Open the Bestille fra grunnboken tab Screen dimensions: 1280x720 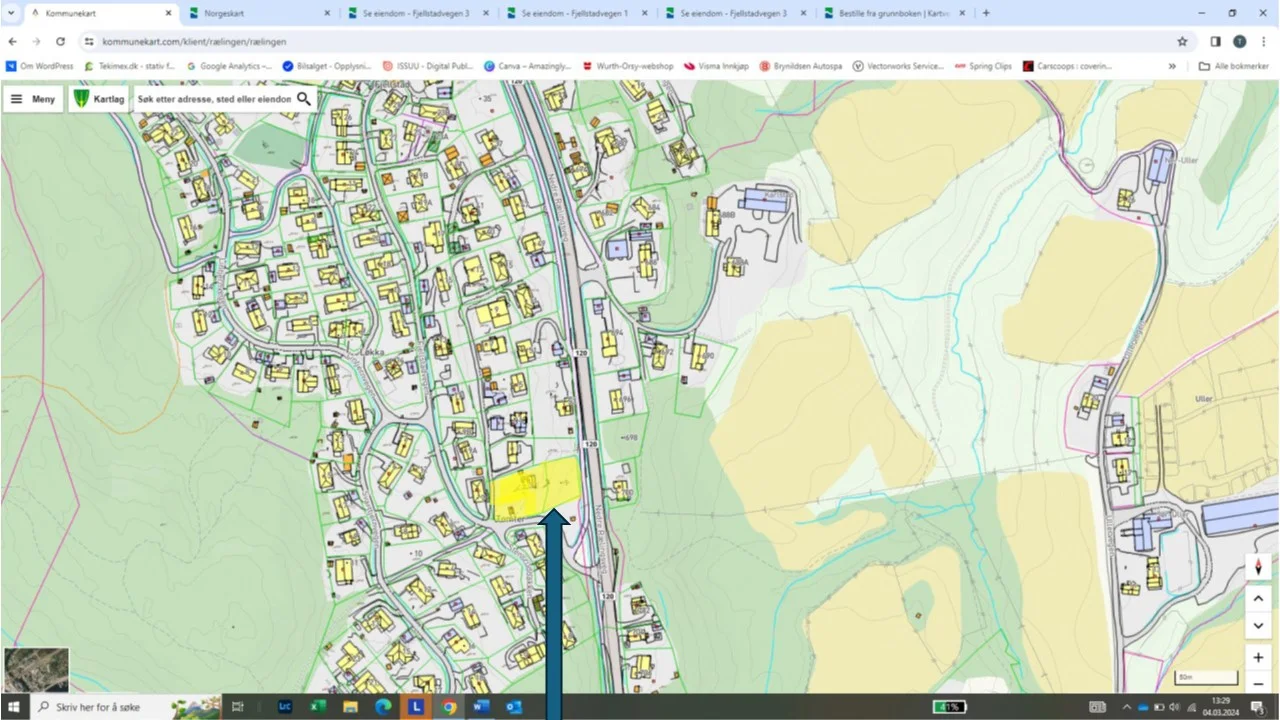pyautogui.click(x=895, y=13)
